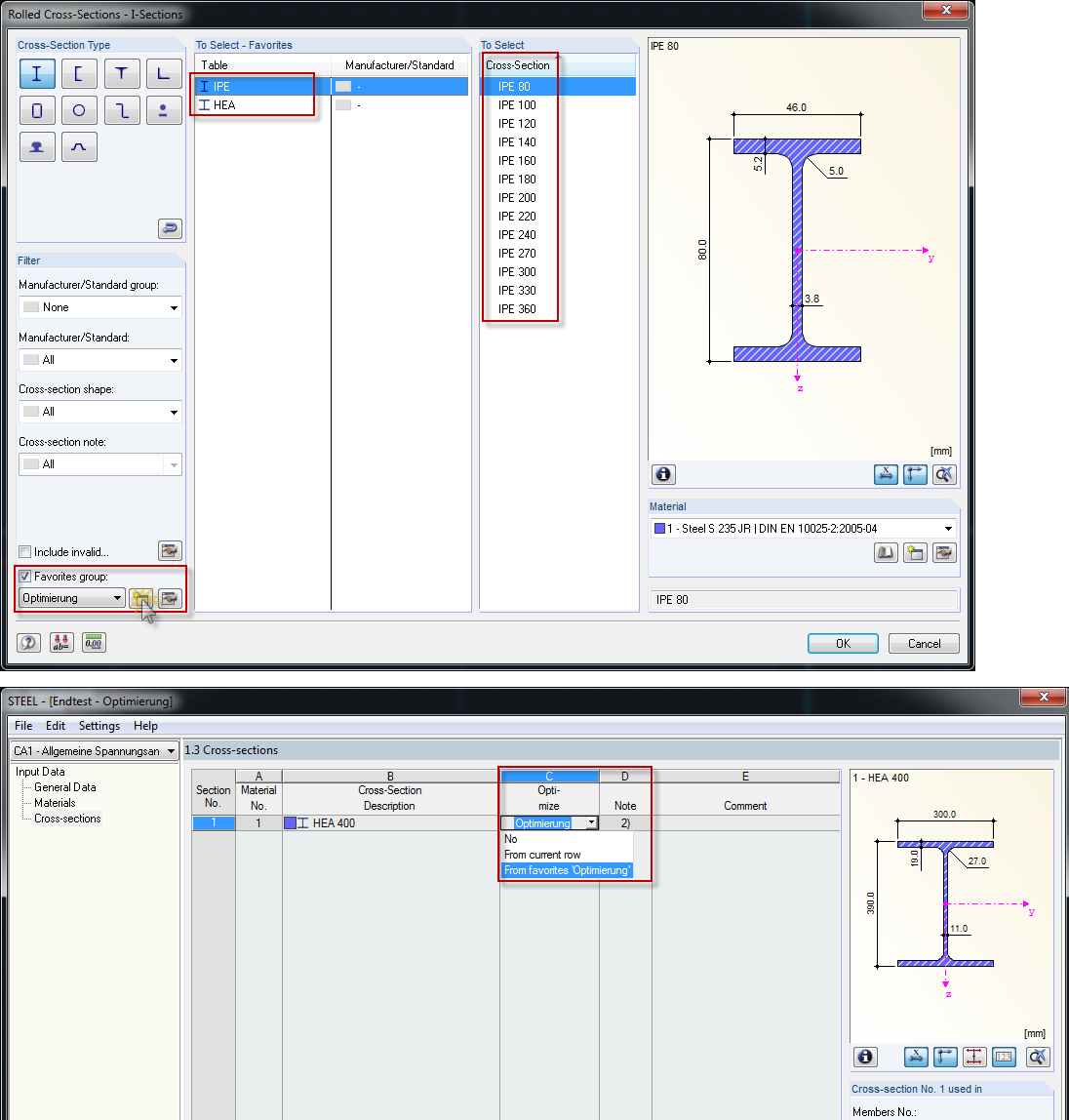1069x1120 pixels.
Task: Select the Z-section type icon
Action: click(x=121, y=110)
